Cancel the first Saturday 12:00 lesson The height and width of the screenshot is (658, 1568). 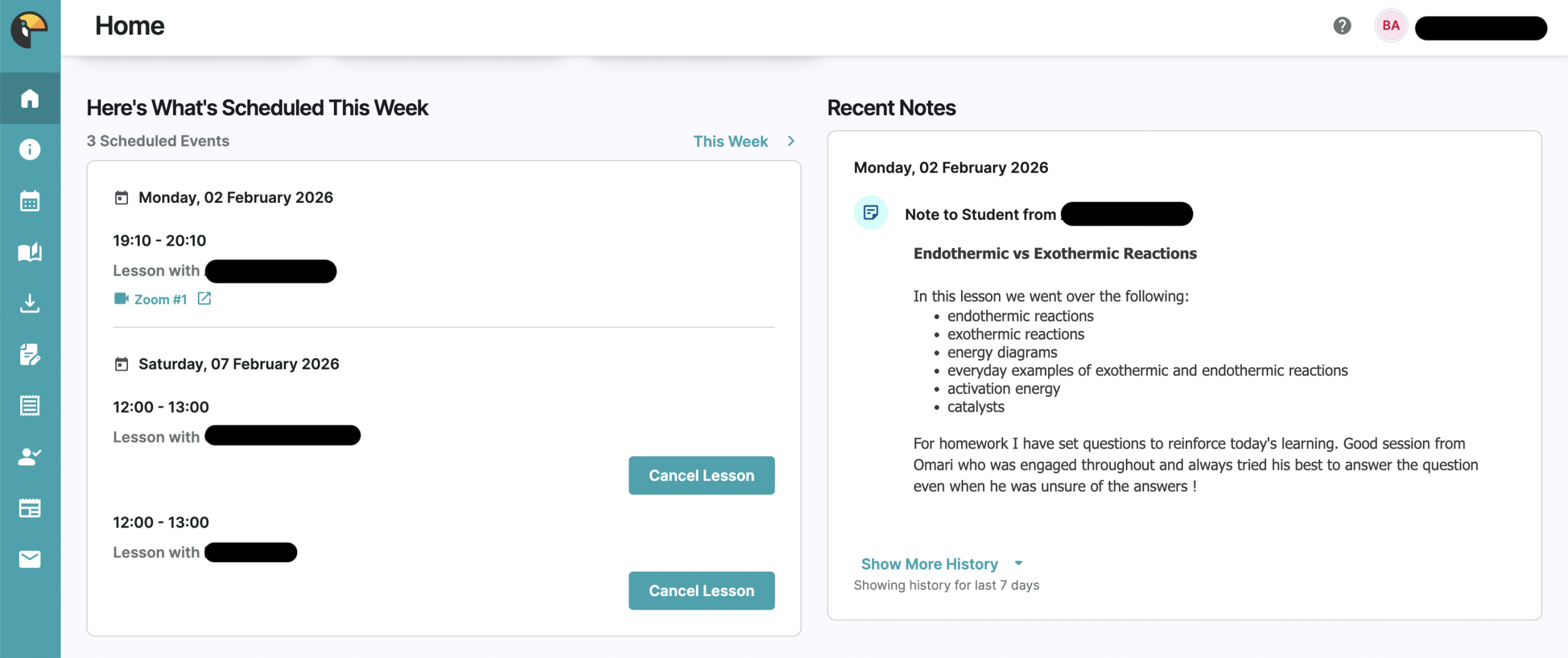[701, 475]
